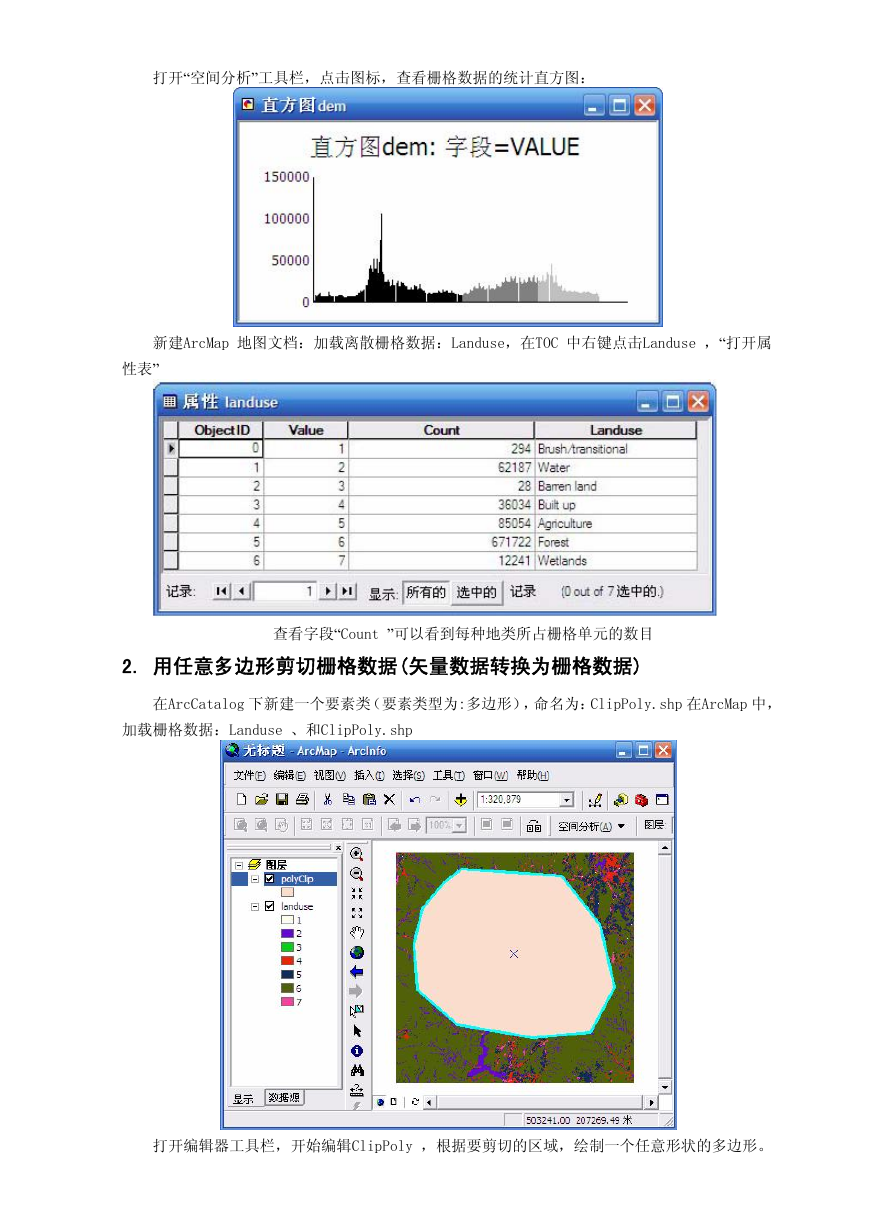Close the table of contents panel
The width and height of the screenshot is (869, 1228).
(x=337, y=847)
